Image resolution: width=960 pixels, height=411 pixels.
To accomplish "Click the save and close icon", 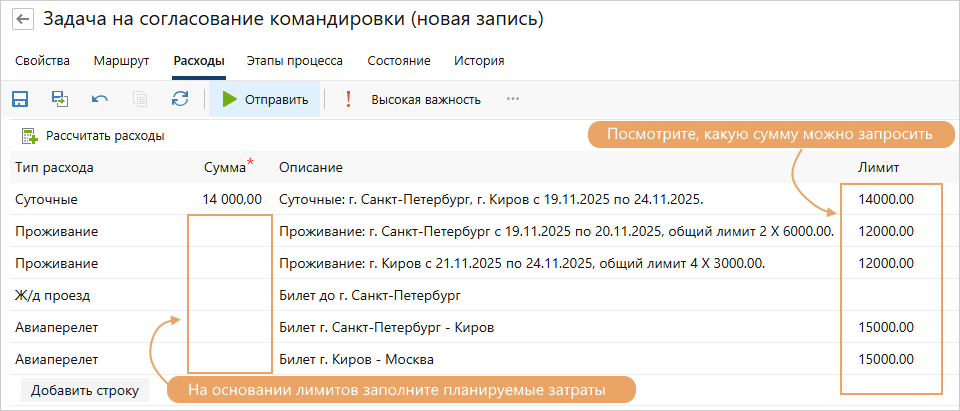I will [x=60, y=99].
